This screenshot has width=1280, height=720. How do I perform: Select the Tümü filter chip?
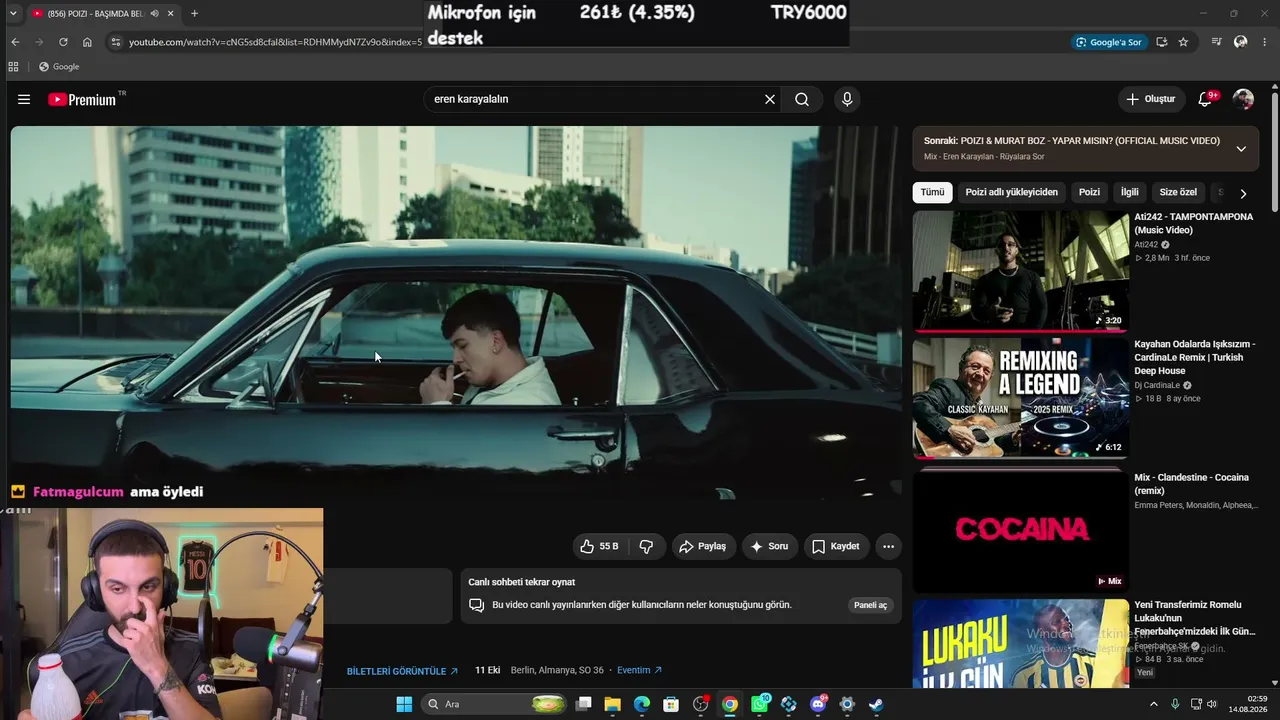[x=932, y=192]
